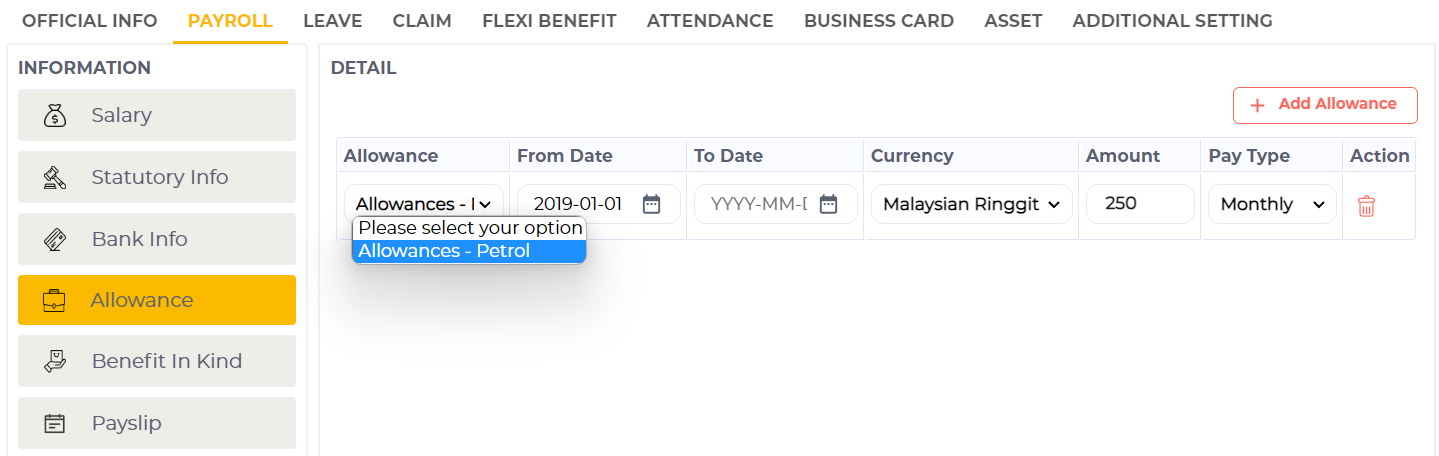Image resolution: width=1439 pixels, height=456 pixels.
Task: Select Allowance in the information sidebar
Action: click(x=157, y=300)
